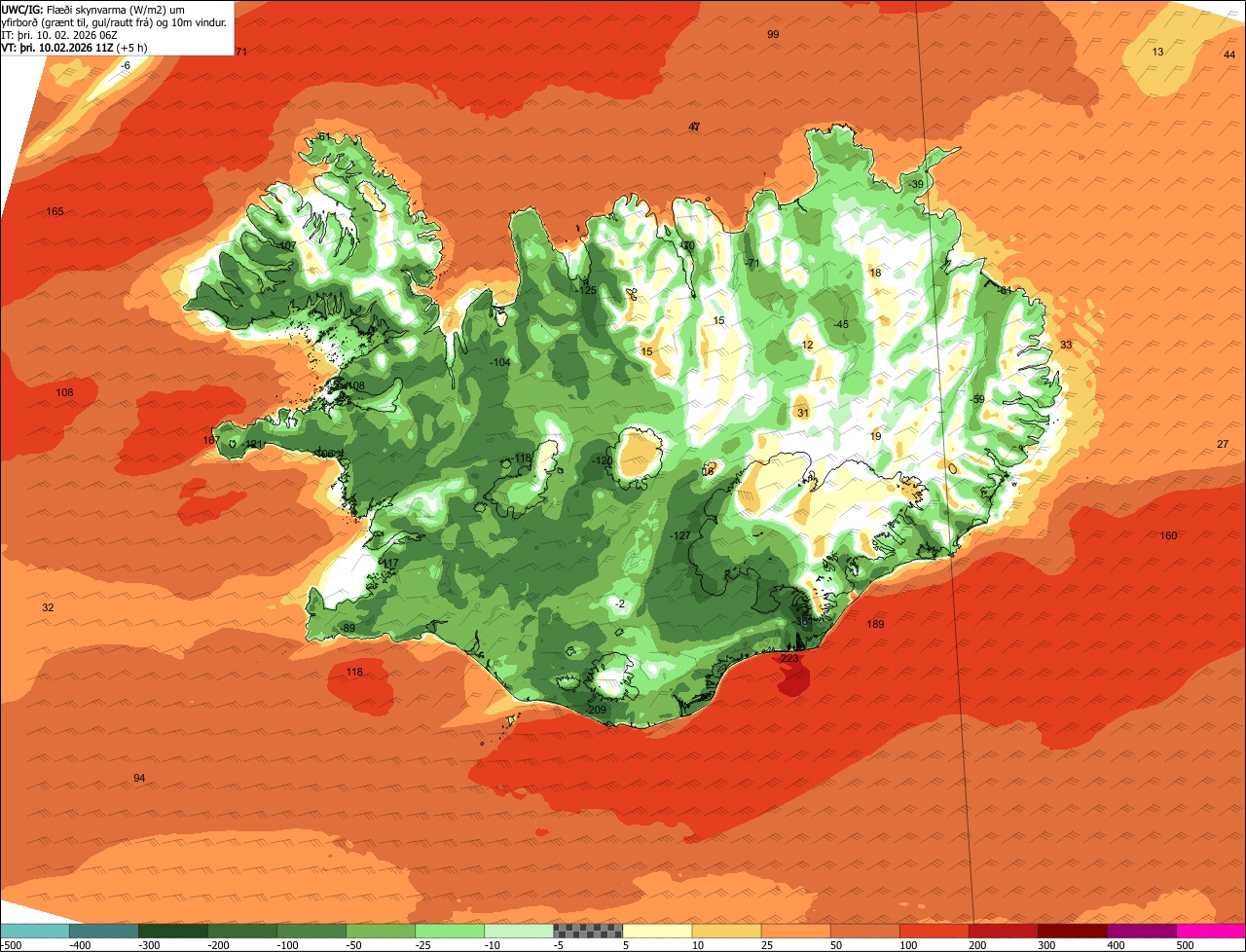Click the flux value 189 off southeast coast
The height and width of the screenshot is (952, 1246).
tap(875, 624)
